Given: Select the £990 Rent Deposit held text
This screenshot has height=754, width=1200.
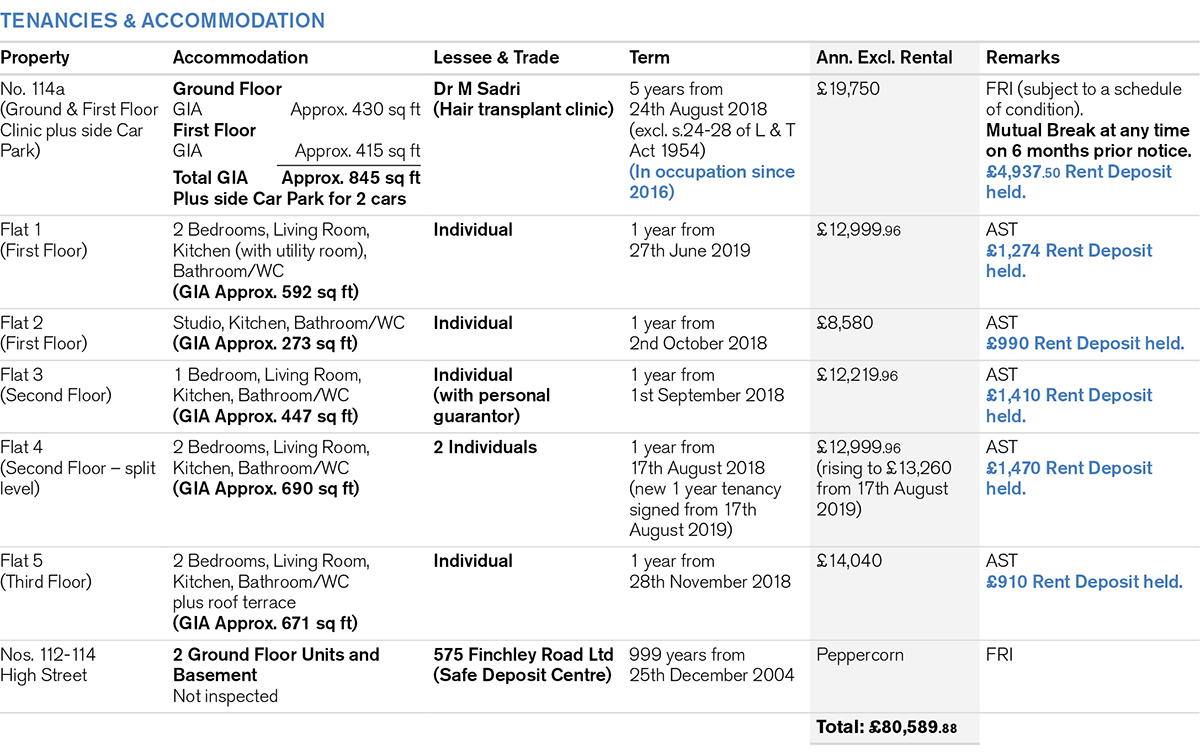Looking at the screenshot, I should click(x=1085, y=343).
